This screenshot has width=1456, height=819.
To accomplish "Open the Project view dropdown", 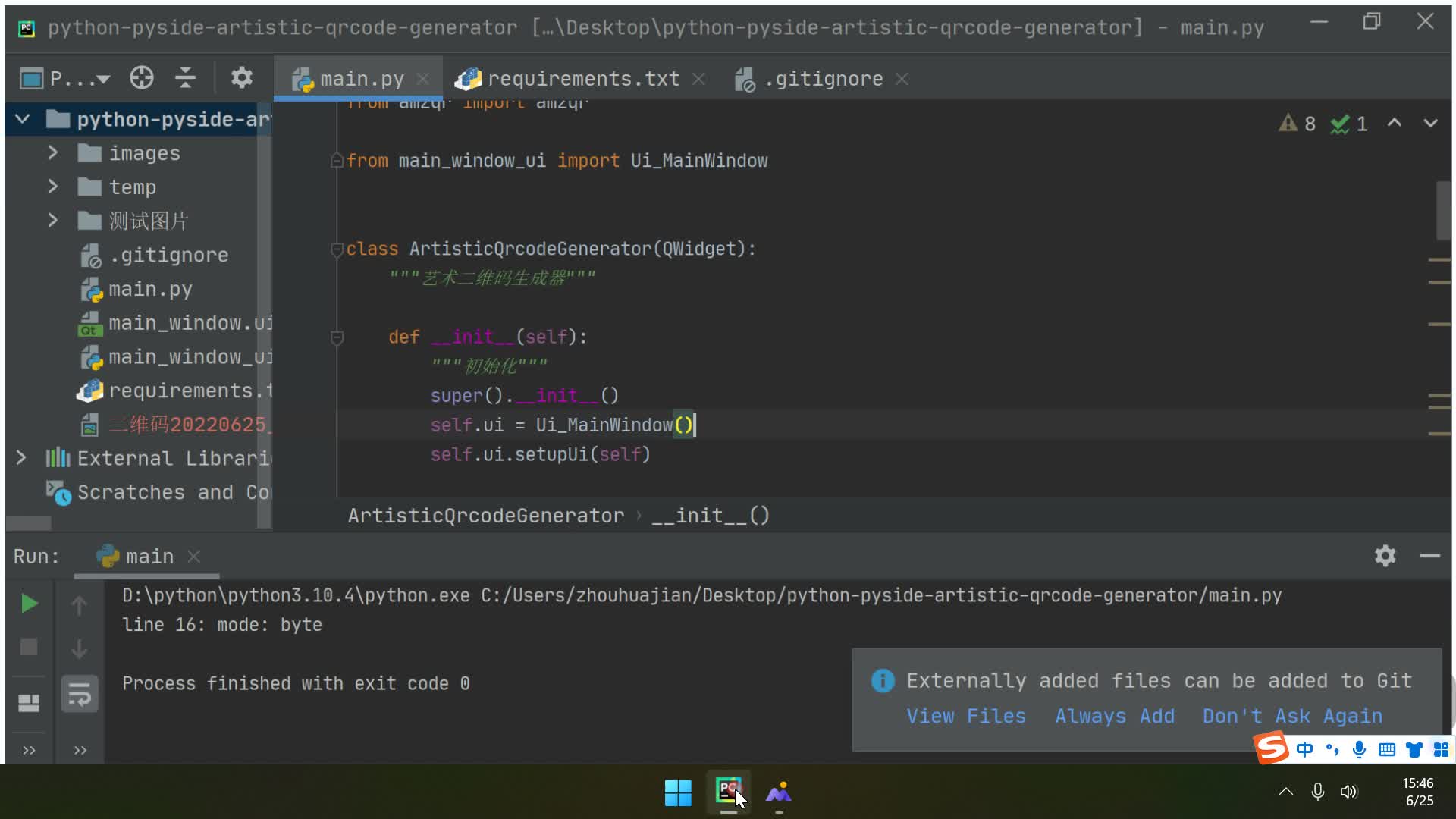I will tap(104, 79).
